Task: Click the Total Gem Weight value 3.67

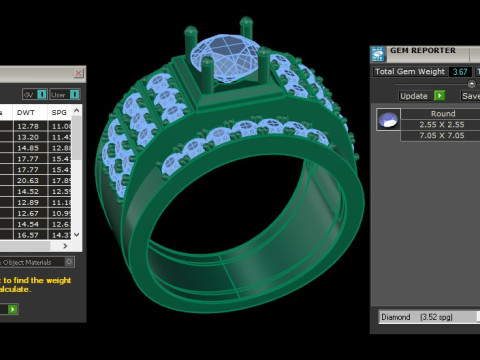Action: tap(460, 72)
